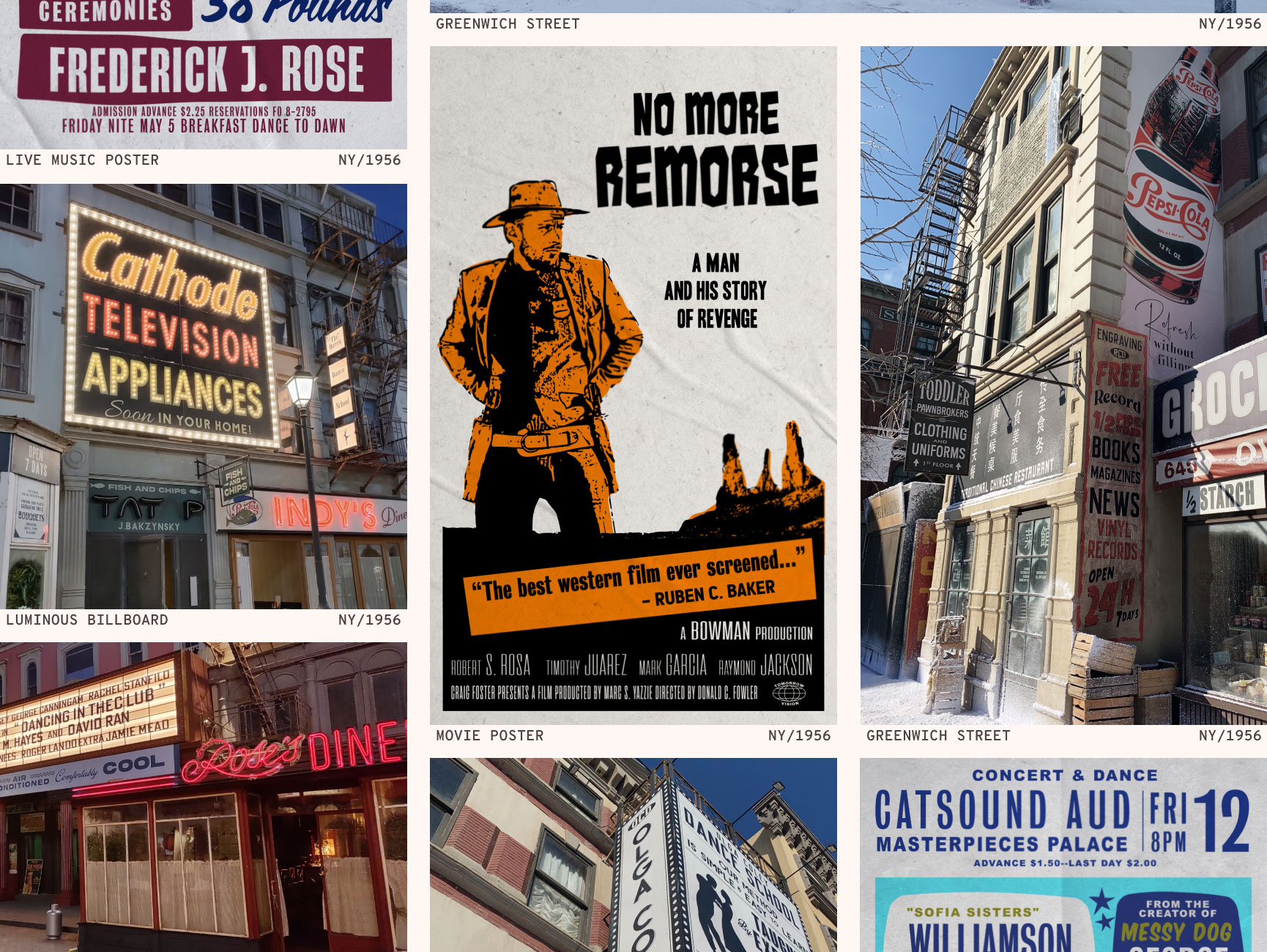Click the 'MOVIE POSTER' caption

[x=490, y=736]
